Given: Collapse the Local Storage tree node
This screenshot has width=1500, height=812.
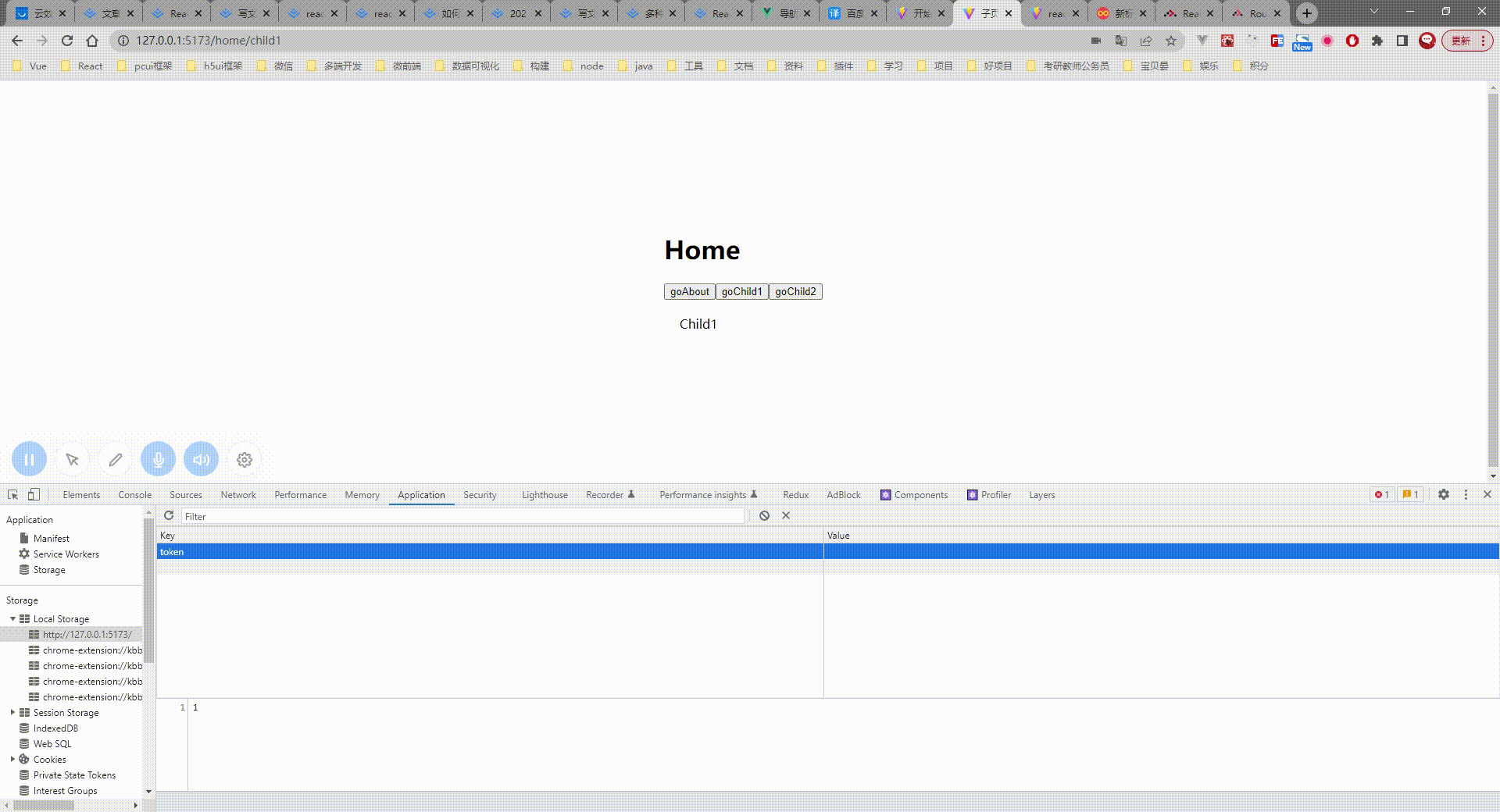Looking at the screenshot, I should click(12, 619).
